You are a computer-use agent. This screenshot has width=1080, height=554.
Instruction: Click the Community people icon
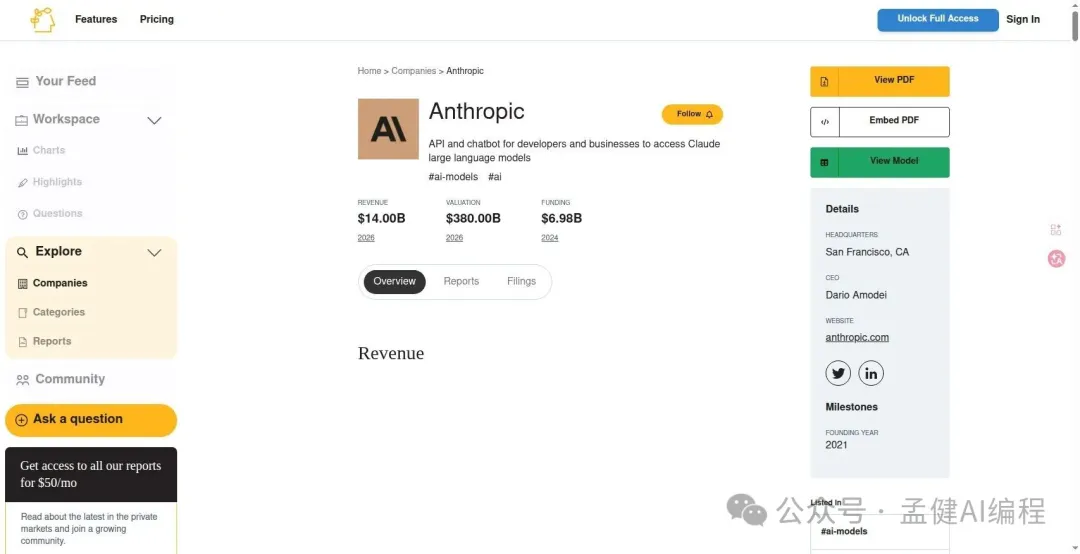[23, 380]
